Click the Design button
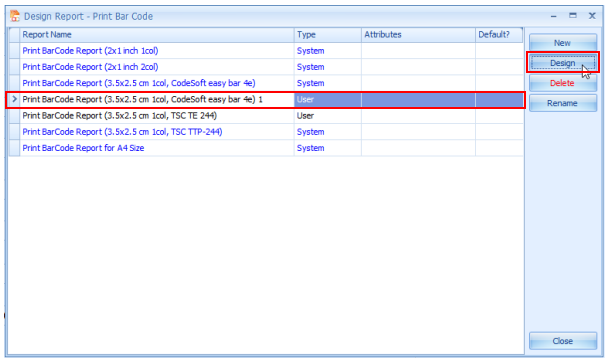Viewport: 610px width, 362px height. pos(563,63)
